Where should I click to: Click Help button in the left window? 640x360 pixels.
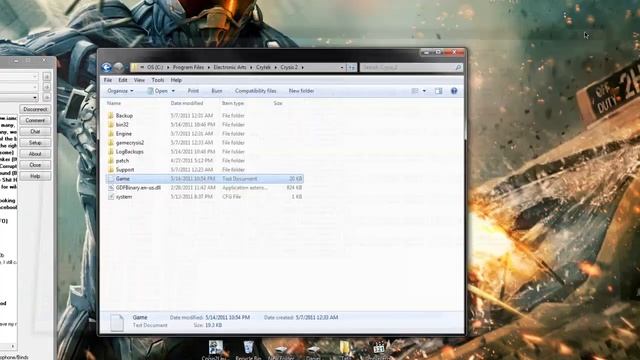coord(35,176)
